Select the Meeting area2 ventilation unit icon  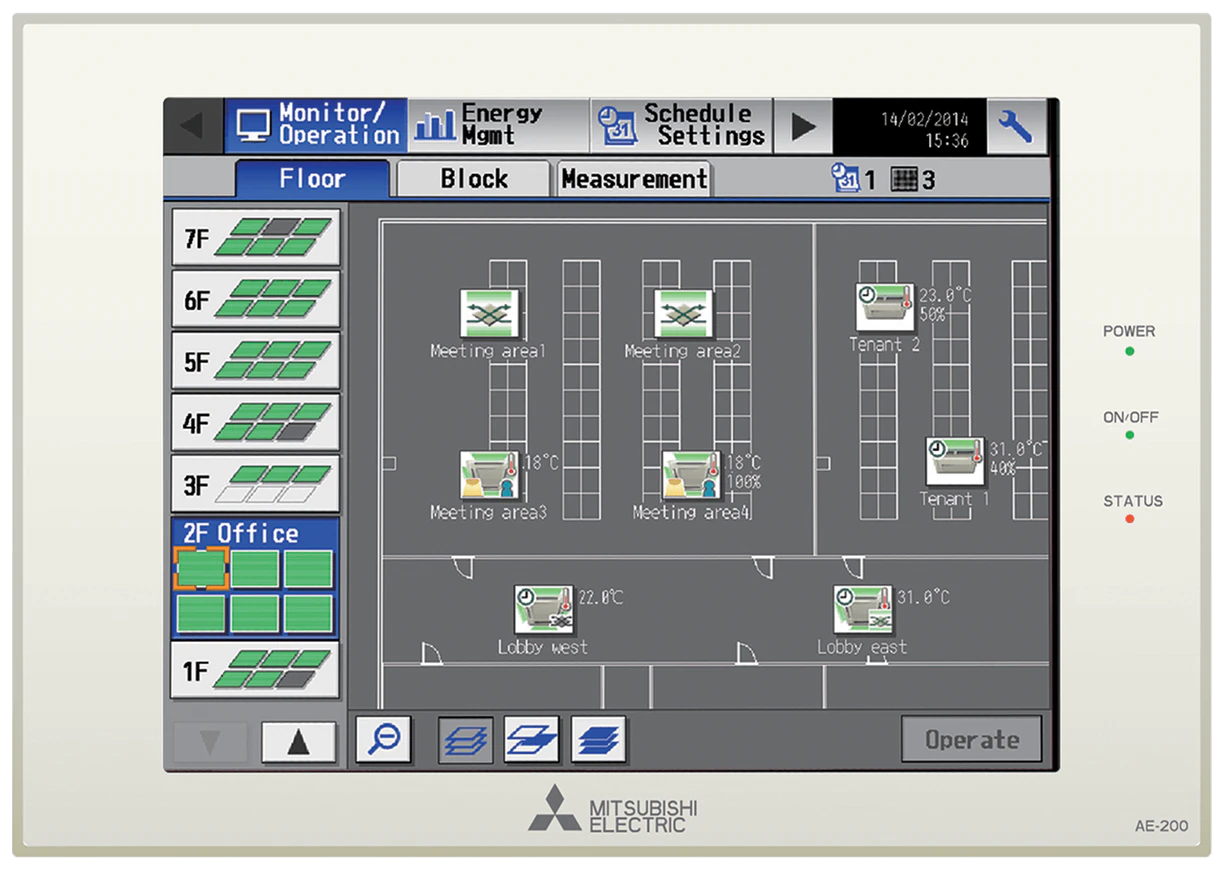tap(683, 314)
